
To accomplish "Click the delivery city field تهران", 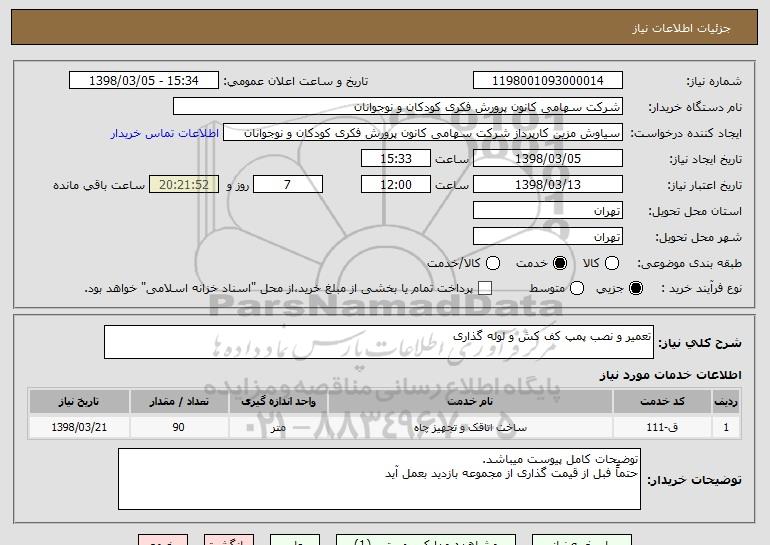I will coord(548,237).
